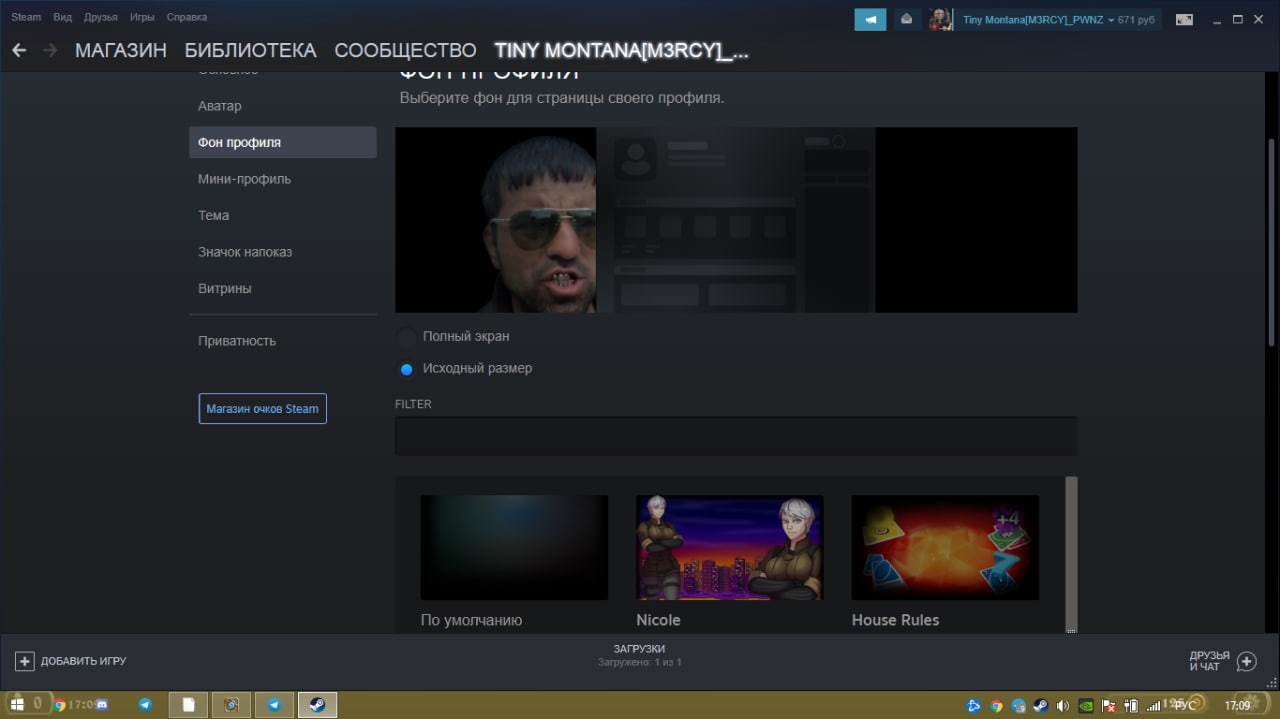Open Action Center flag icon
The width and height of the screenshot is (1280, 719).
(1109, 706)
